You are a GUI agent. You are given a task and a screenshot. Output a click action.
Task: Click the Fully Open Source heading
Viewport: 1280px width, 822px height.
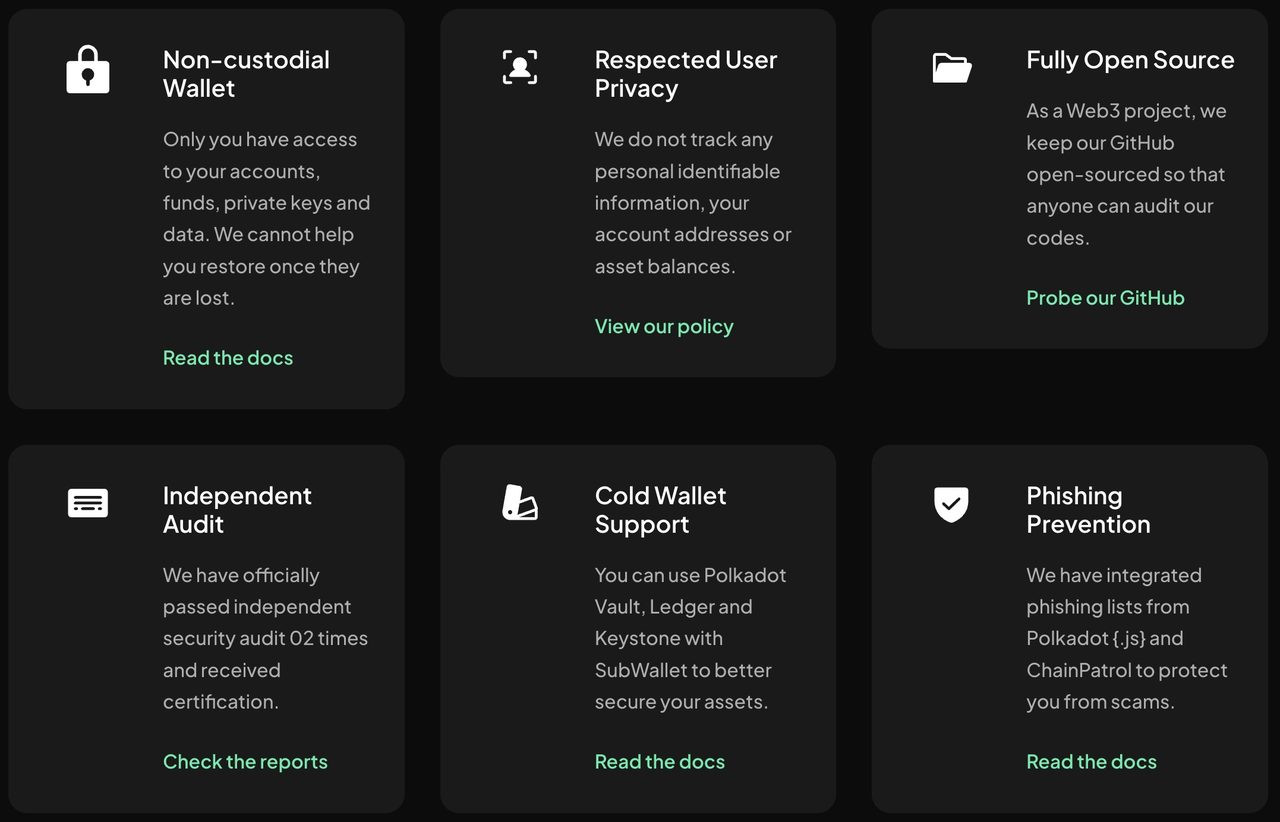point(1130,59)
